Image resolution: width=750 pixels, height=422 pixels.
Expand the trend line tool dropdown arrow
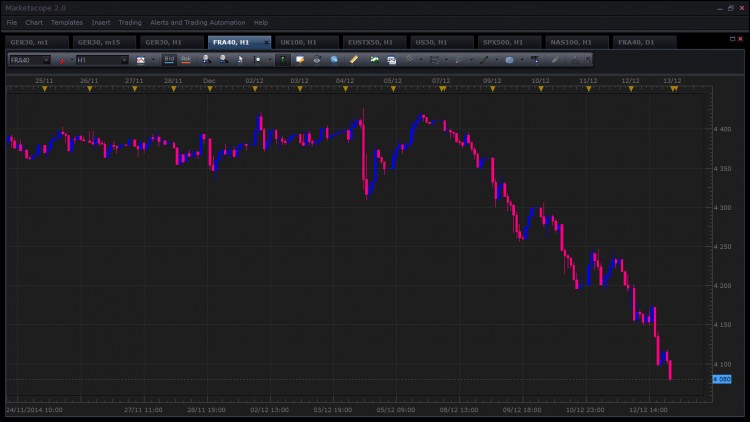(421, 60)
